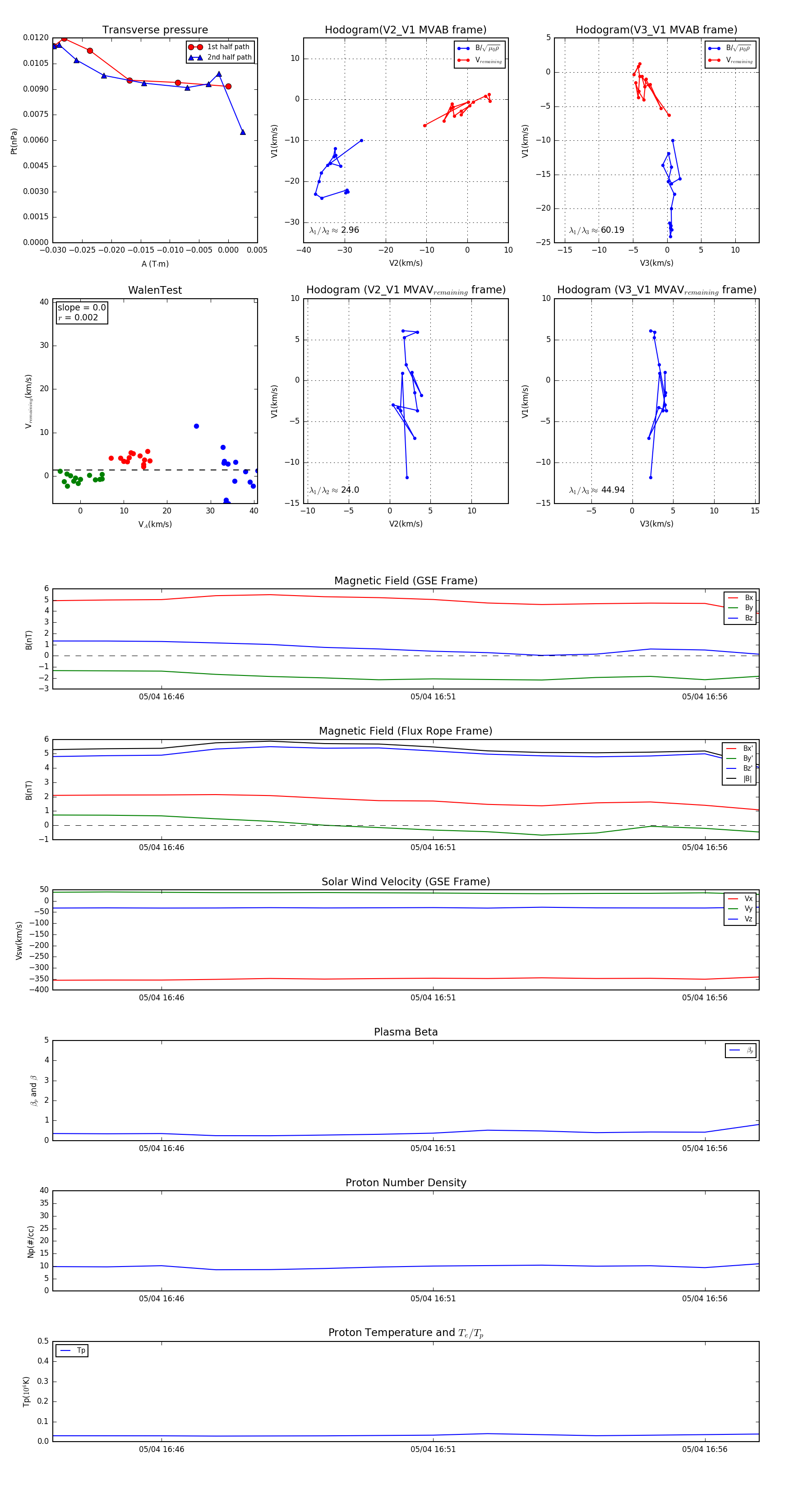Click the 'r = 0.002' annotation
Screen dimensions: 812x1489
pos(78,317)
